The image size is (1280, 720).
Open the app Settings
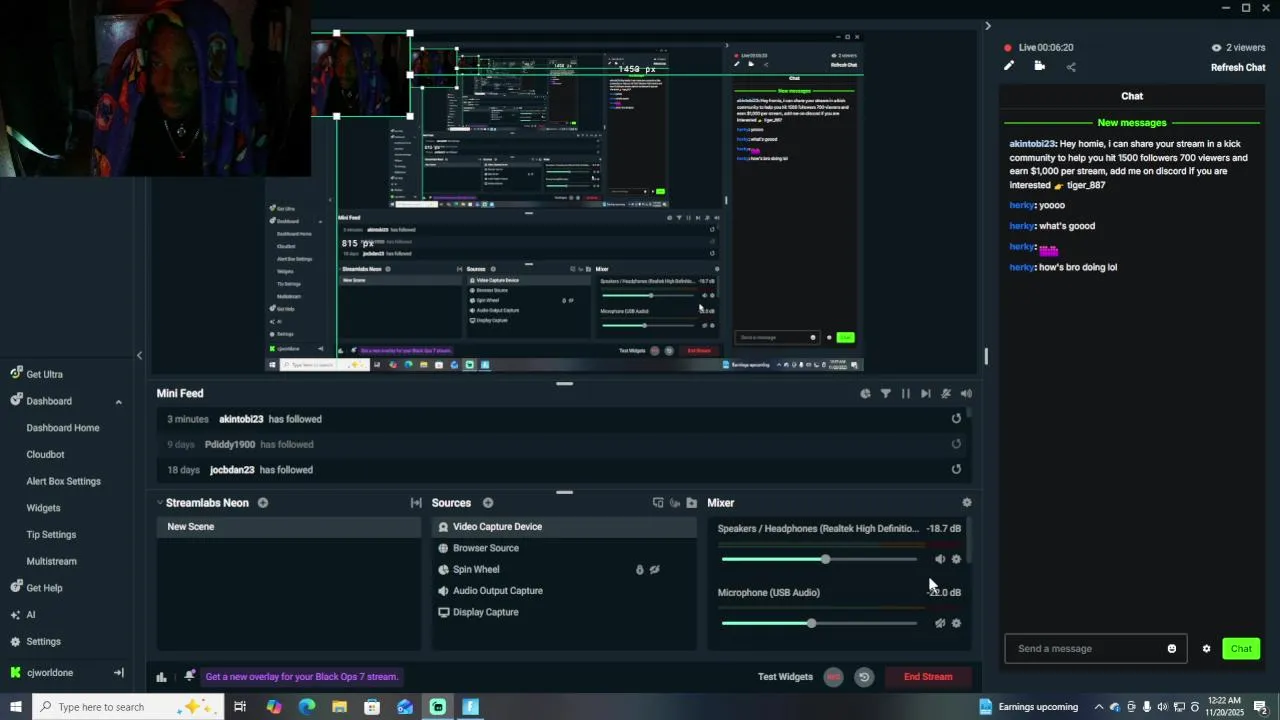(x=36, y=642)
